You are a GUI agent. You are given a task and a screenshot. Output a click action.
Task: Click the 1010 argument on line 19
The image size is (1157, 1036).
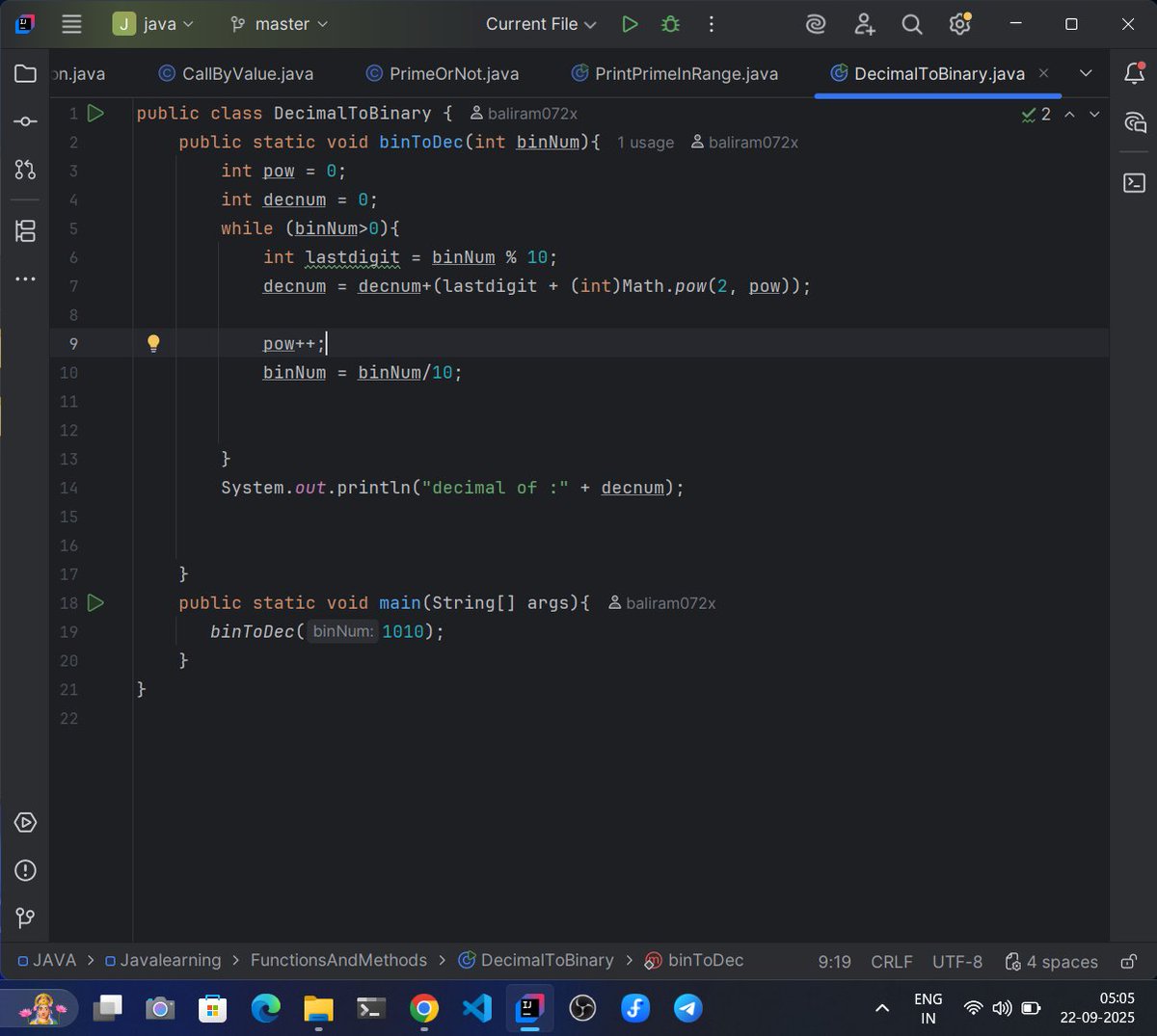click(x=403, y=632)
